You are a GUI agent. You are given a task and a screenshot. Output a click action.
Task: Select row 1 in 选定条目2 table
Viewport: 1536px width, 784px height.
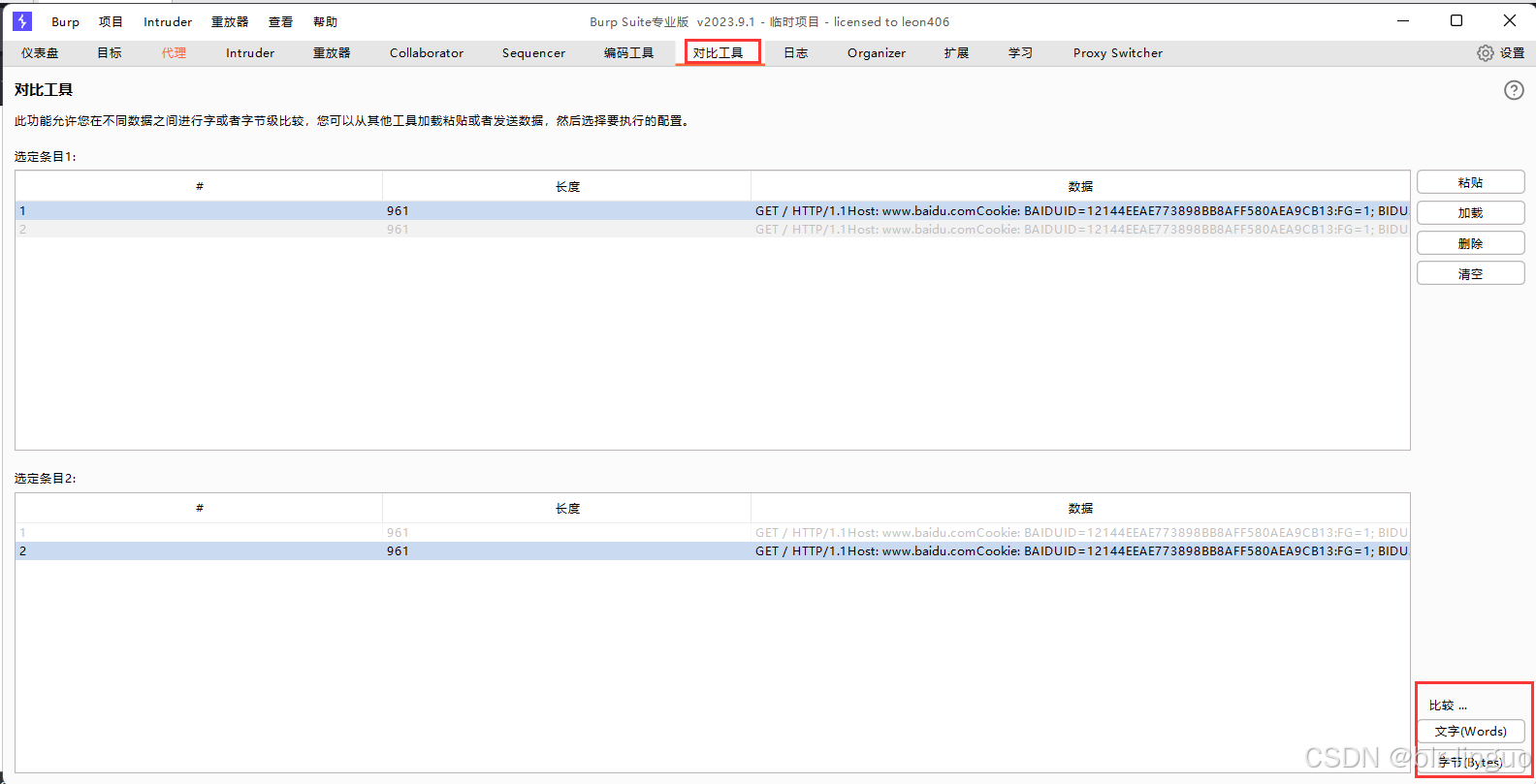(x=713, y=532)
